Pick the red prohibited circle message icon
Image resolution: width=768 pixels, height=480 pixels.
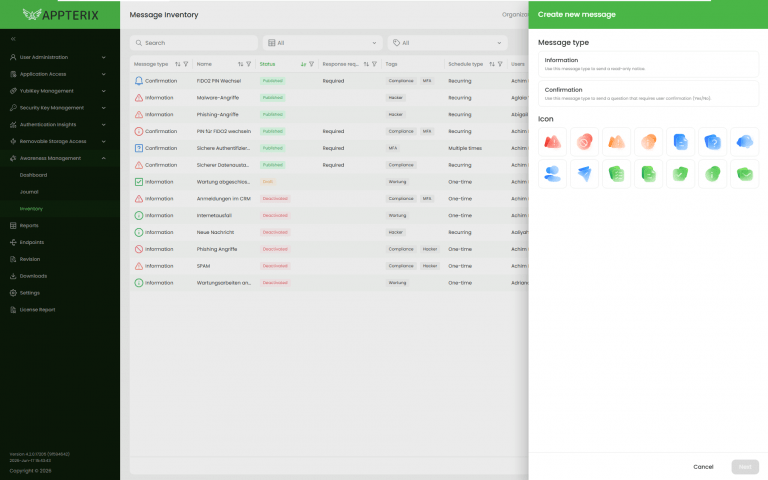coord(584,142)
